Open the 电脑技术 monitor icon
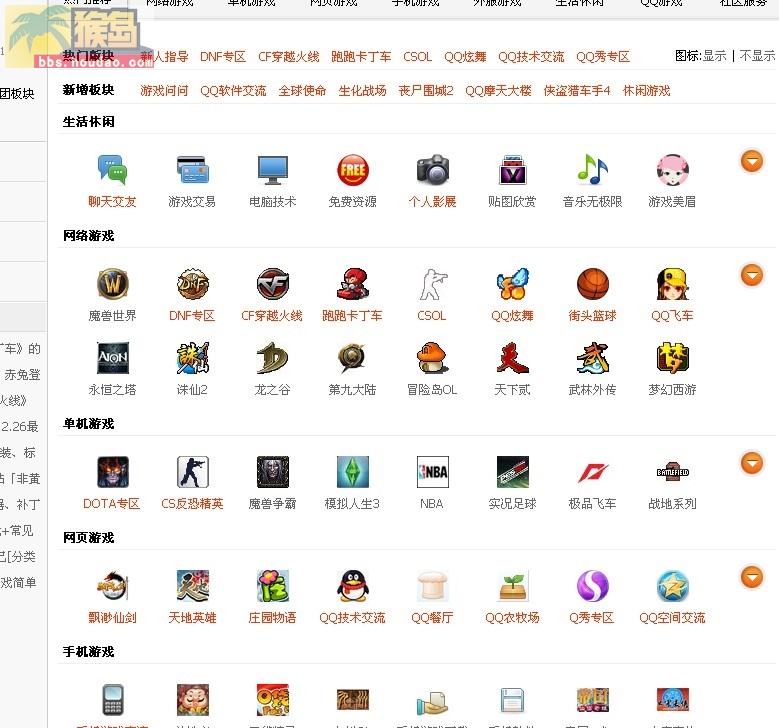This screenshot has height=728, width=779. pos(273,169)
